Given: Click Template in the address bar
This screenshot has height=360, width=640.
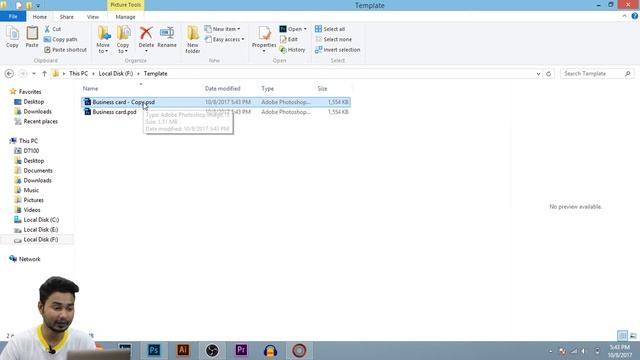Looking at the screenshot, I should 156,73.
